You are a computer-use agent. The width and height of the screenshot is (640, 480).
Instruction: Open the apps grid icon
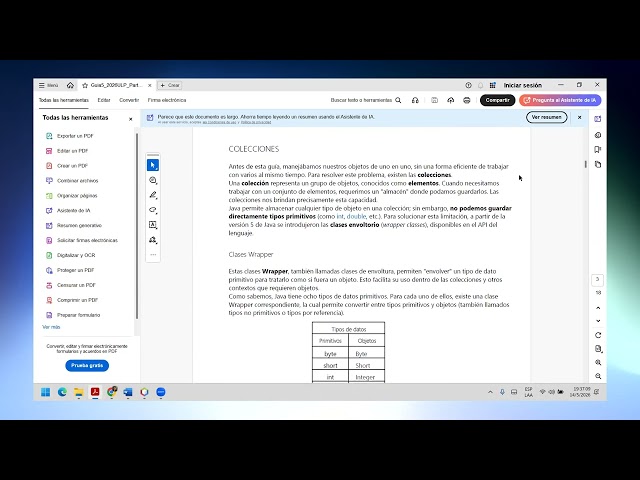(x=493, y=85)
